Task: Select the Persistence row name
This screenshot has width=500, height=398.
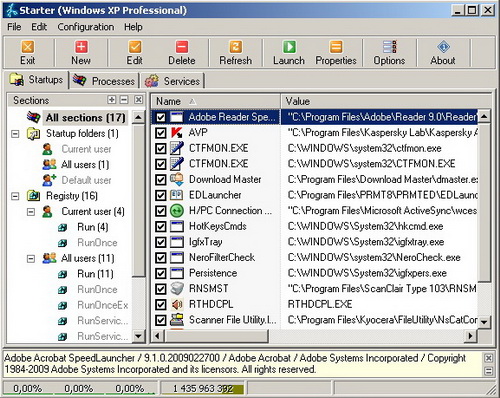Action: pos(213,273)
